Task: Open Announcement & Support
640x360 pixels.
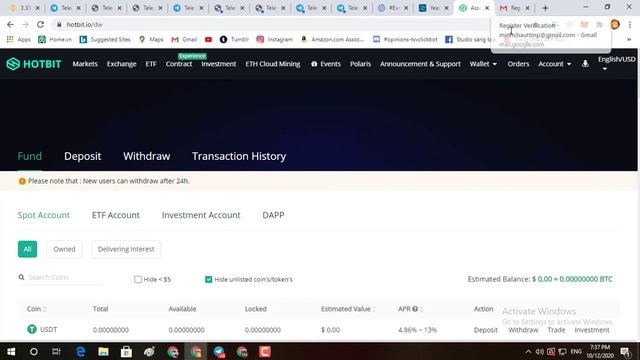Action: click(420, 64)
